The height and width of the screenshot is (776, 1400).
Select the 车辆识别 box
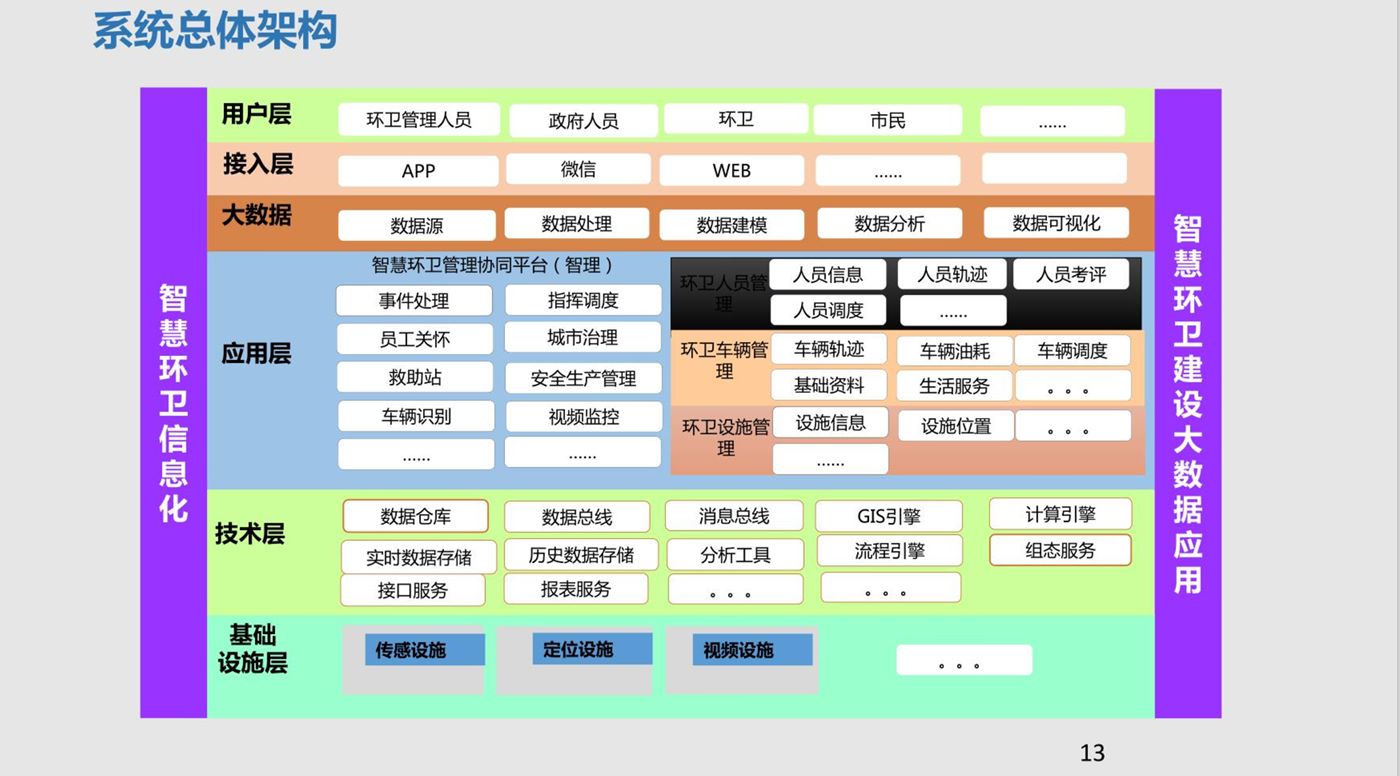click(x=416, y=416)
